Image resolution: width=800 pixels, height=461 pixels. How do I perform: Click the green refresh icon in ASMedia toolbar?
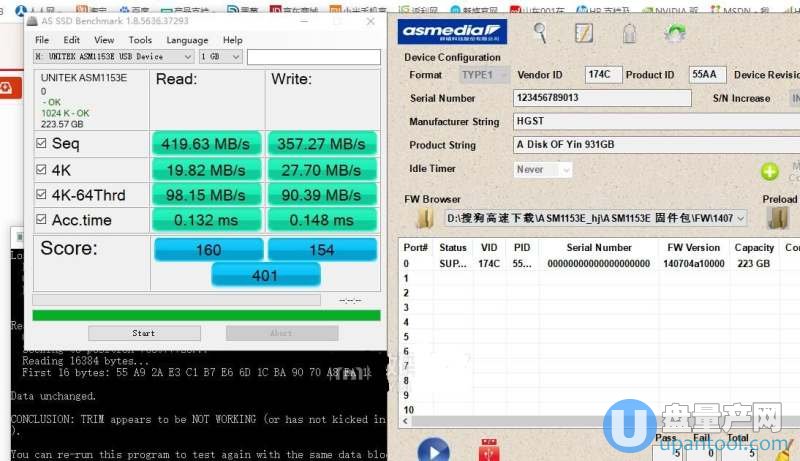[x=675, y=32]
